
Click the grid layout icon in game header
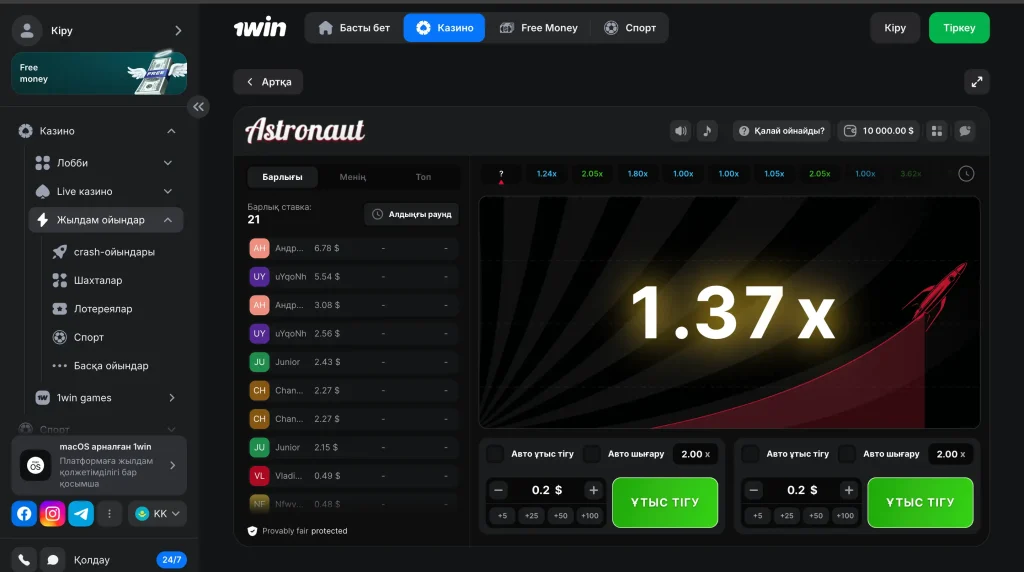(x=937, y=131)
